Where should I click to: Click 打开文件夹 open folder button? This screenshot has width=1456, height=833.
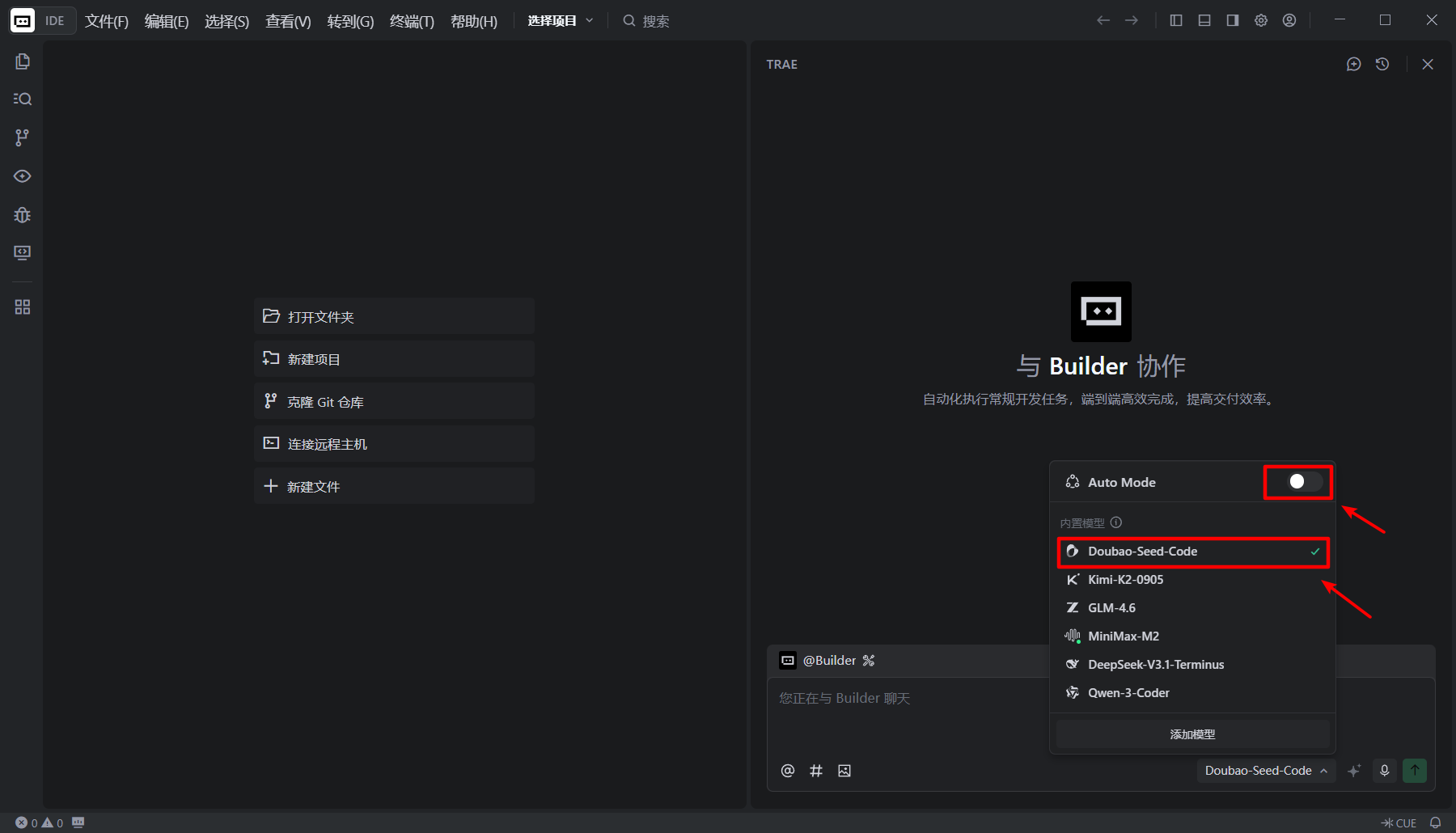click(394, 316)
